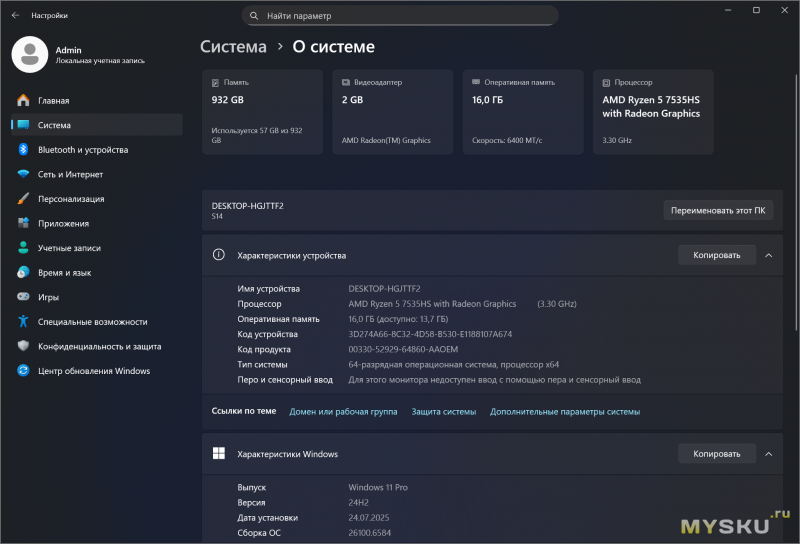
Task: Click the Admin local account name
Action: [x=68, y=50]
